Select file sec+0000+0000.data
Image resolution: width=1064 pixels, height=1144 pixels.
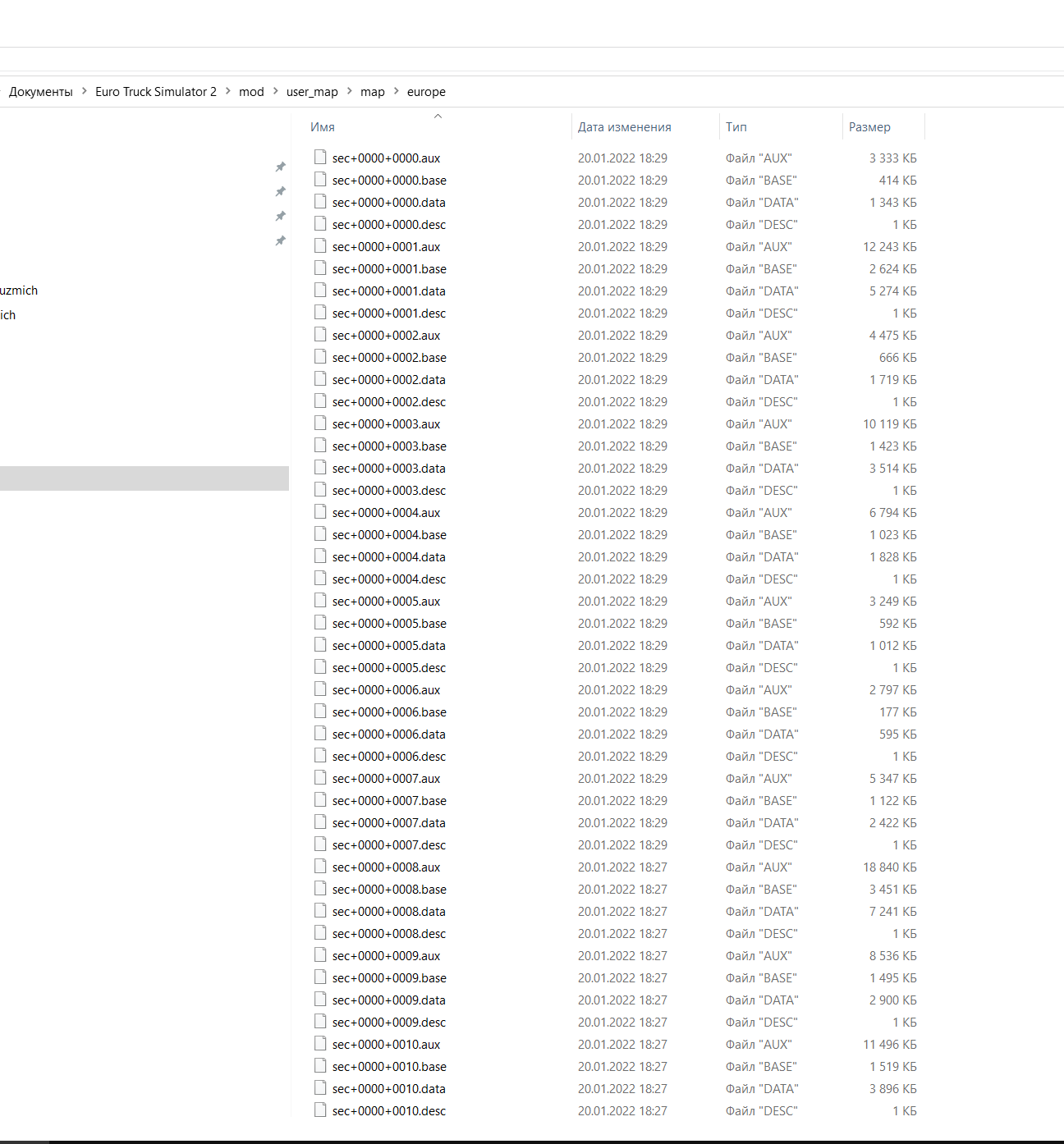(x=389, y=202)
